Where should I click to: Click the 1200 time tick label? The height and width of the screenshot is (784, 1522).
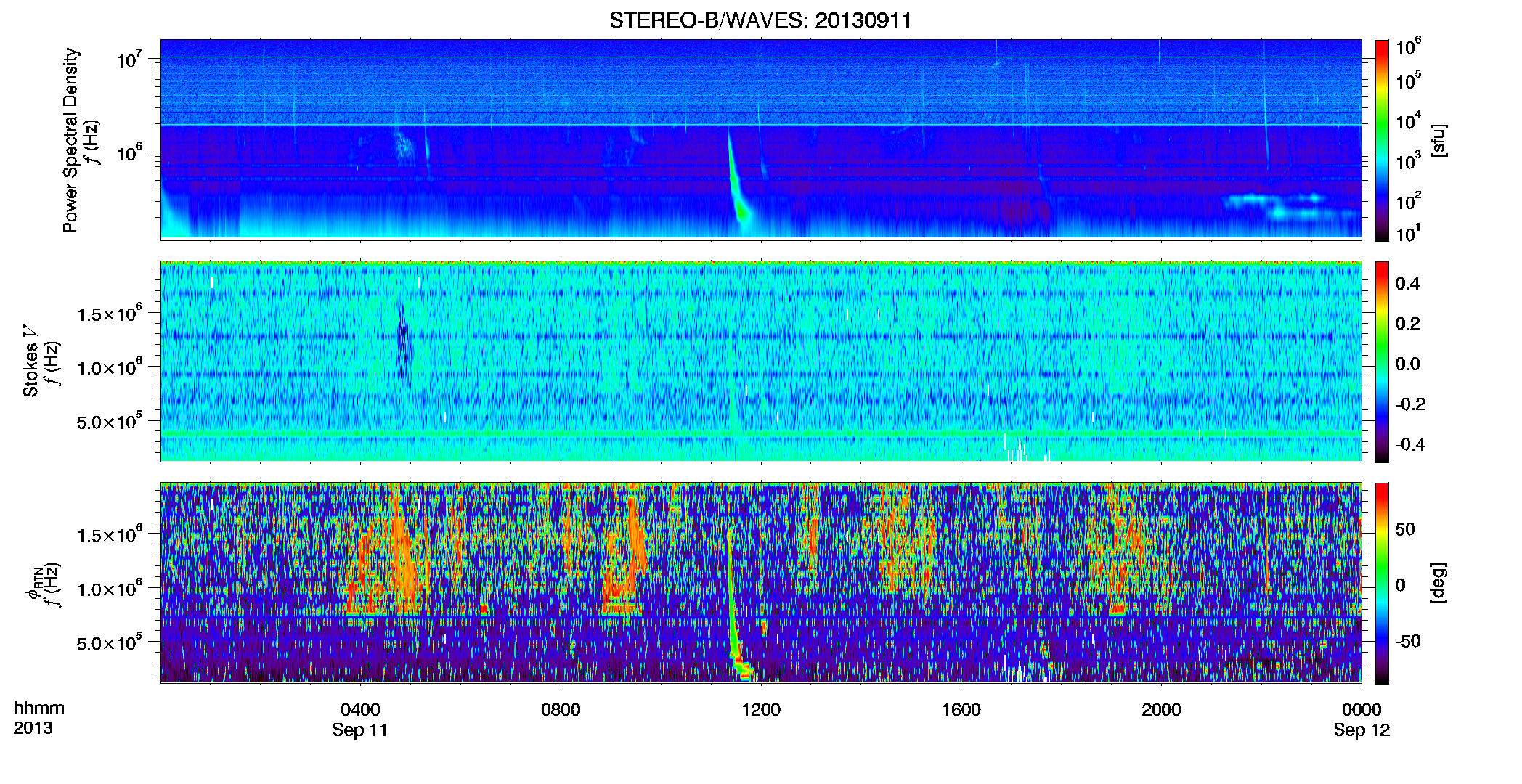pos(761,710)
